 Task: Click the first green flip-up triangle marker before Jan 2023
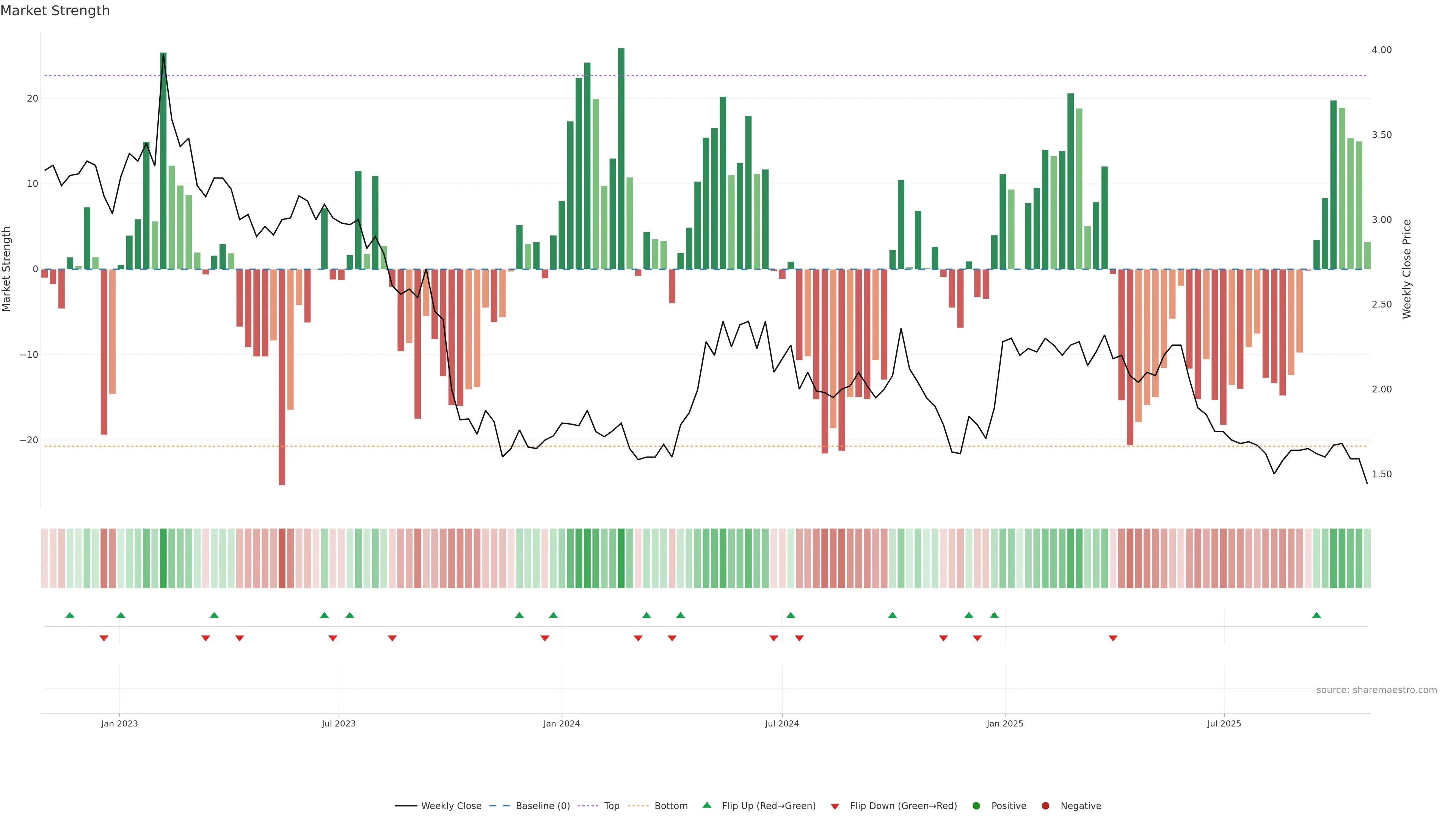point(70,615)
